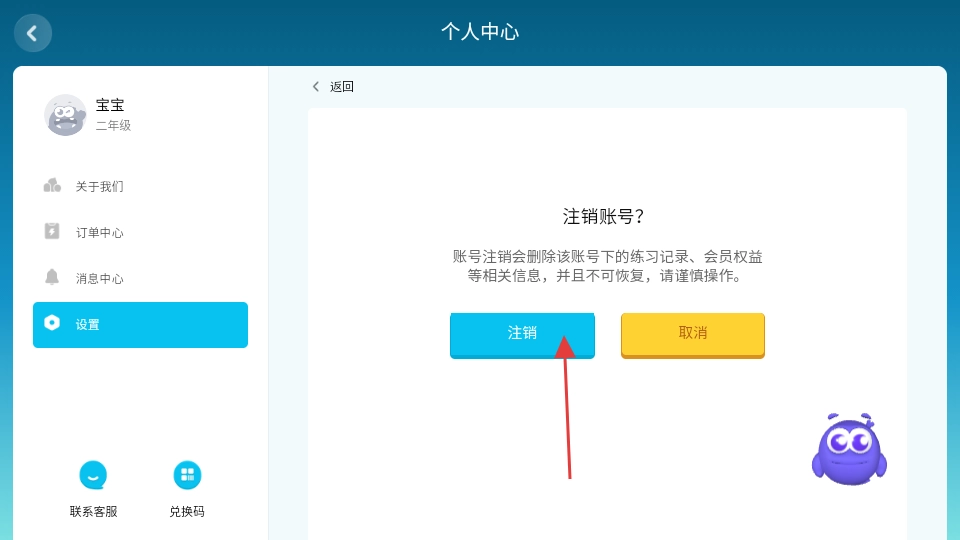Click the 设置 hexagon gear icon
Viewport: 960px width, 540px height.
52,323
